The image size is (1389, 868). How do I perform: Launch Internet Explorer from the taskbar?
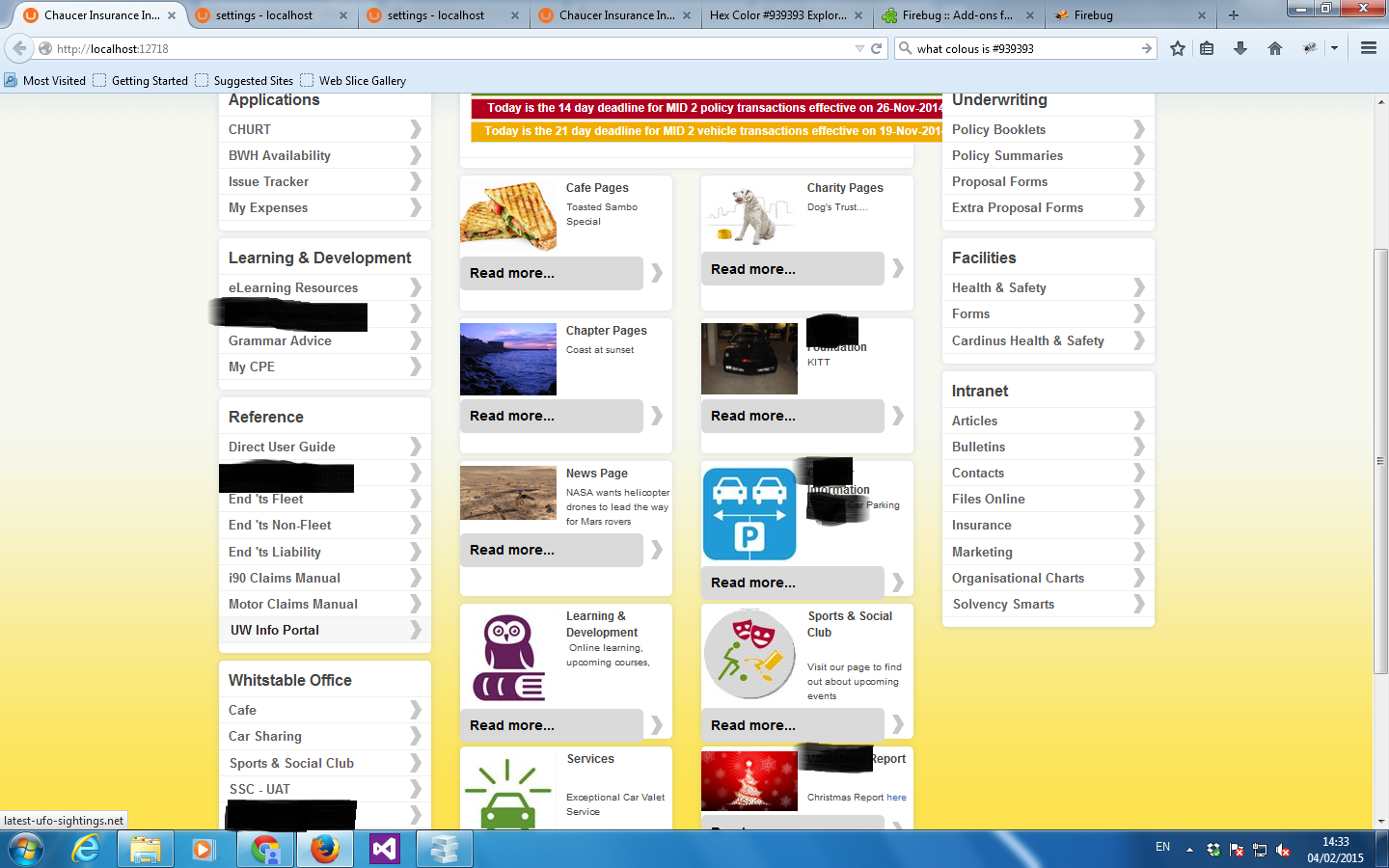click(87, 850)
